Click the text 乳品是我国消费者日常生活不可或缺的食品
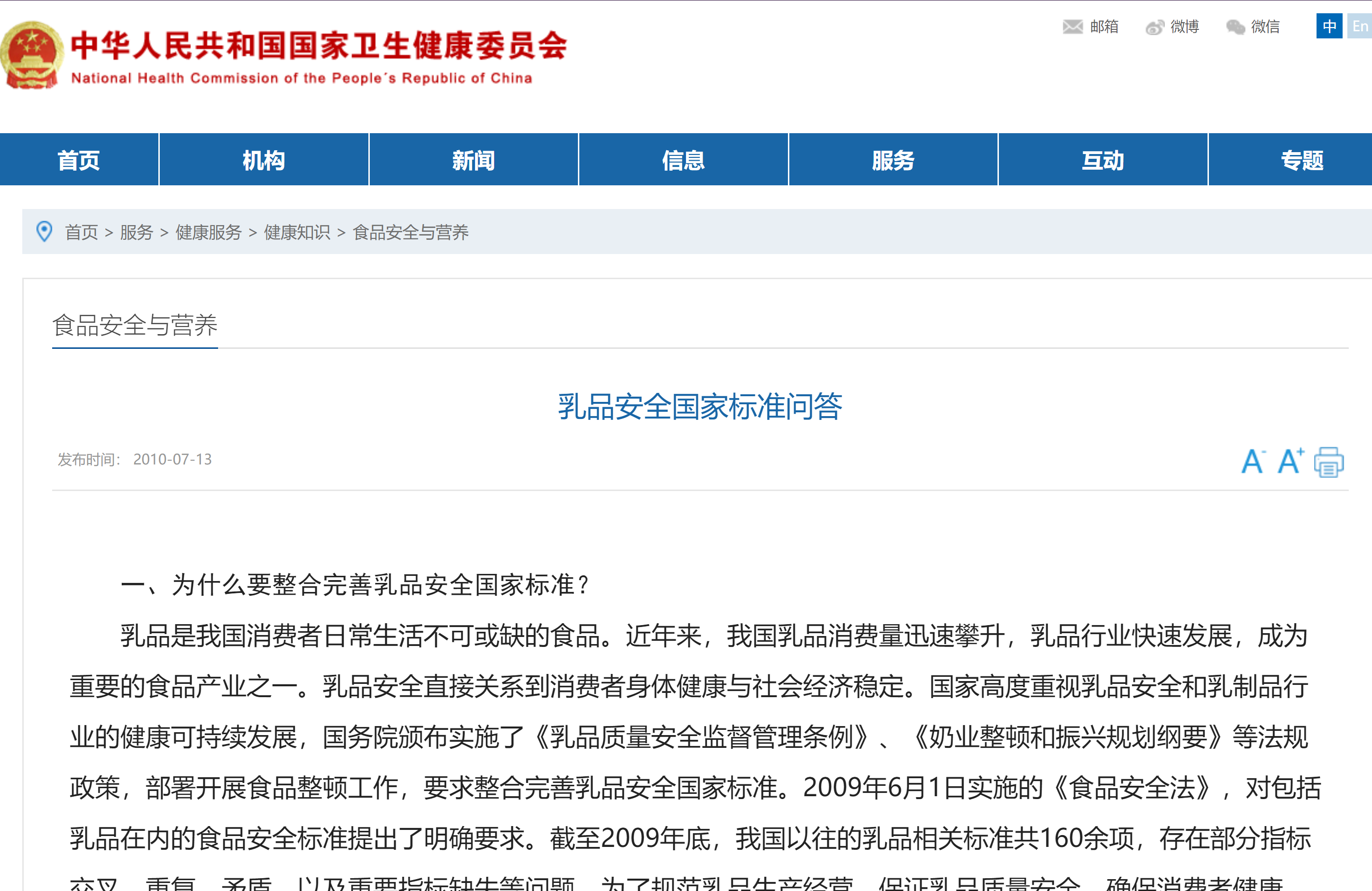 pos(360,636)
